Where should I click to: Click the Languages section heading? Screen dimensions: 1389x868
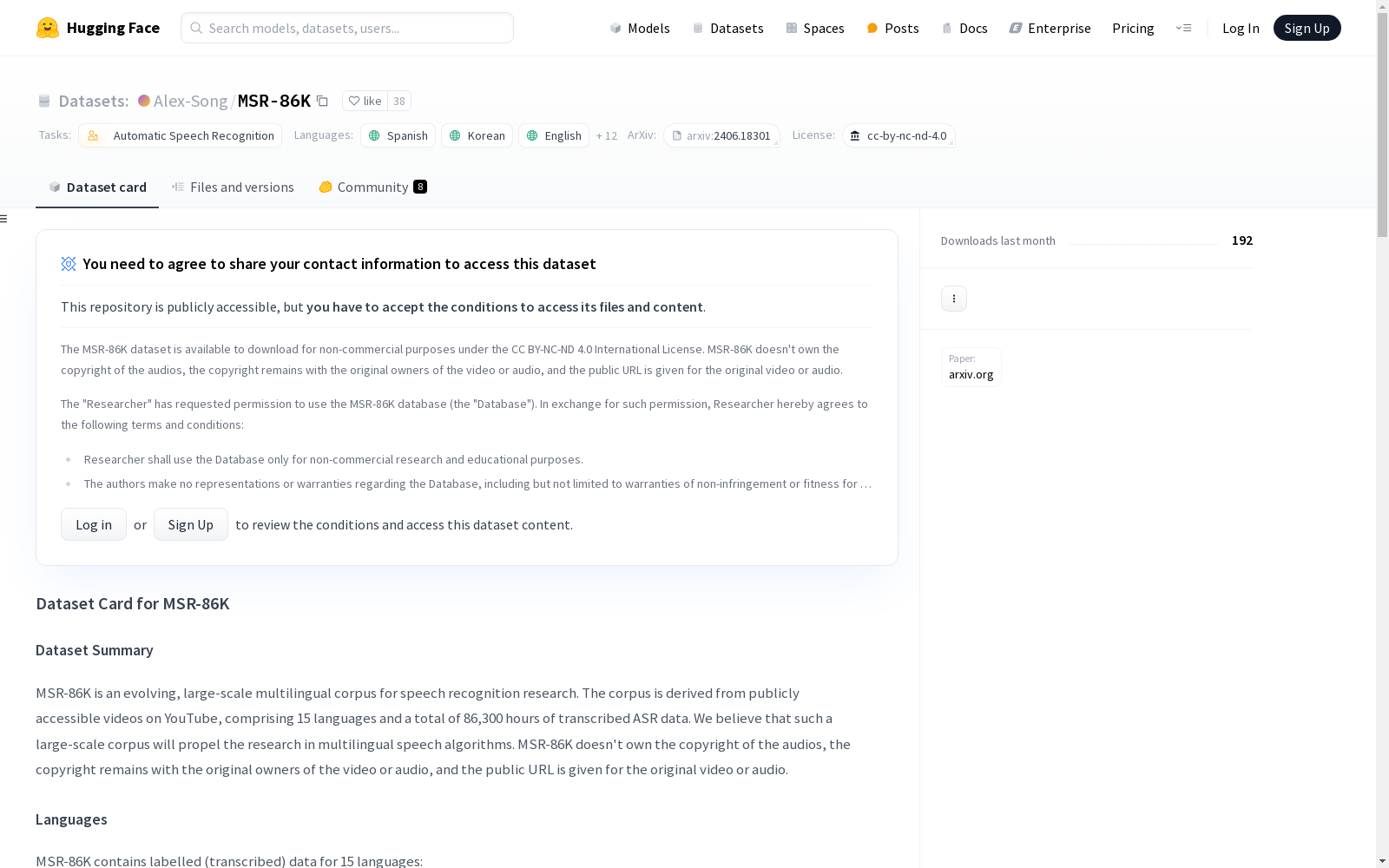coord(71,819)
